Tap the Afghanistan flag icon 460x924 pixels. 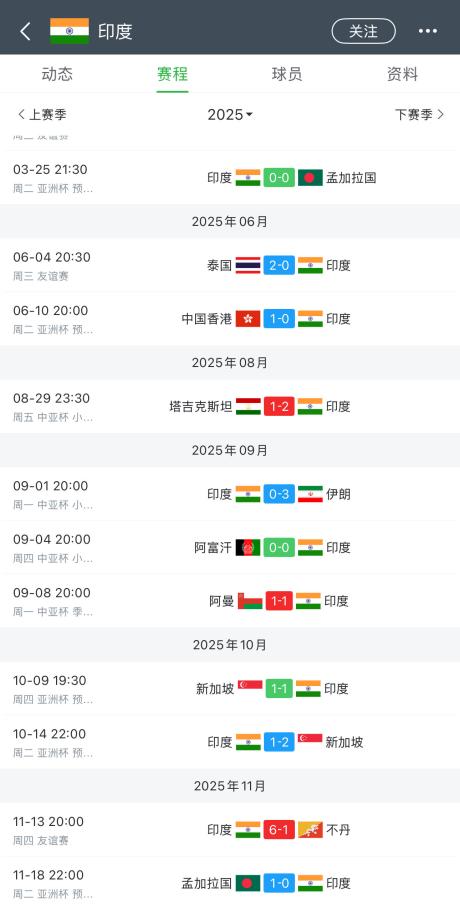tap(248, 547)
